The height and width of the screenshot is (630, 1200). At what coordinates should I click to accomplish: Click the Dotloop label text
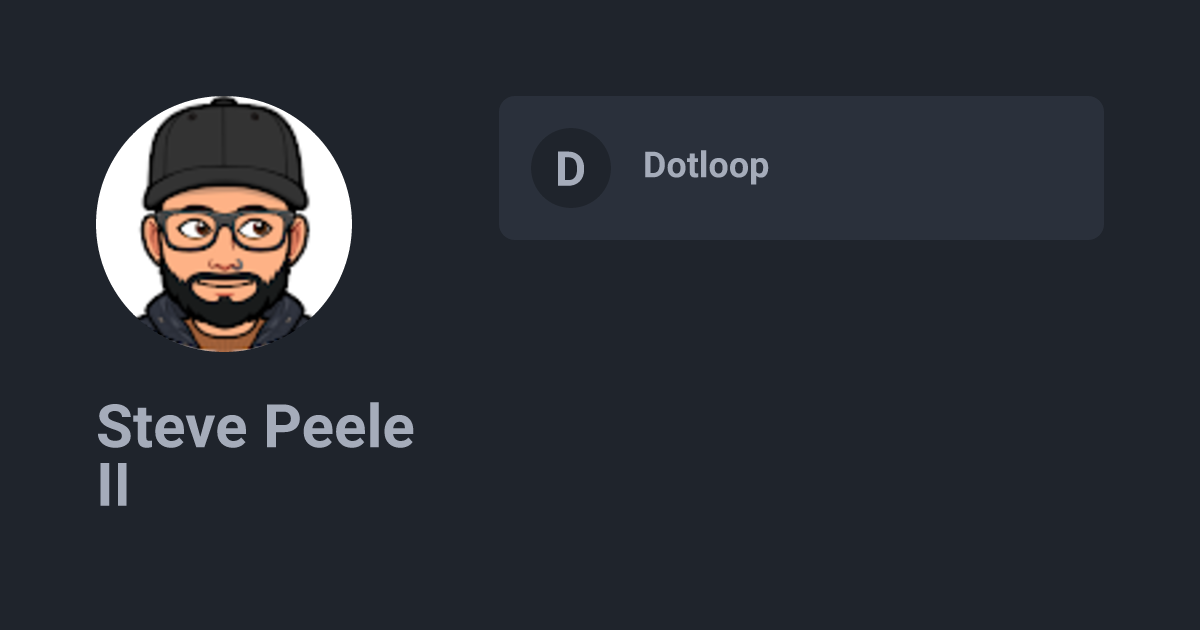706,166
